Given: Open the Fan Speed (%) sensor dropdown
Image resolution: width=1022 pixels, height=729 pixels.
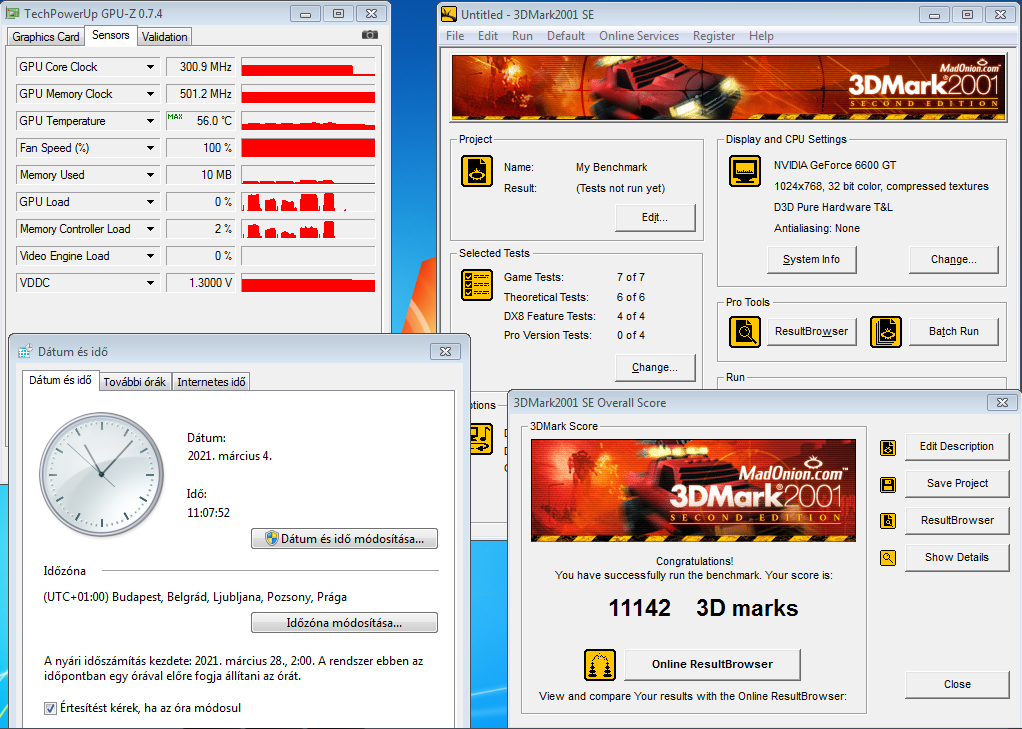Looking at the screenshot, I should [151, 148].
